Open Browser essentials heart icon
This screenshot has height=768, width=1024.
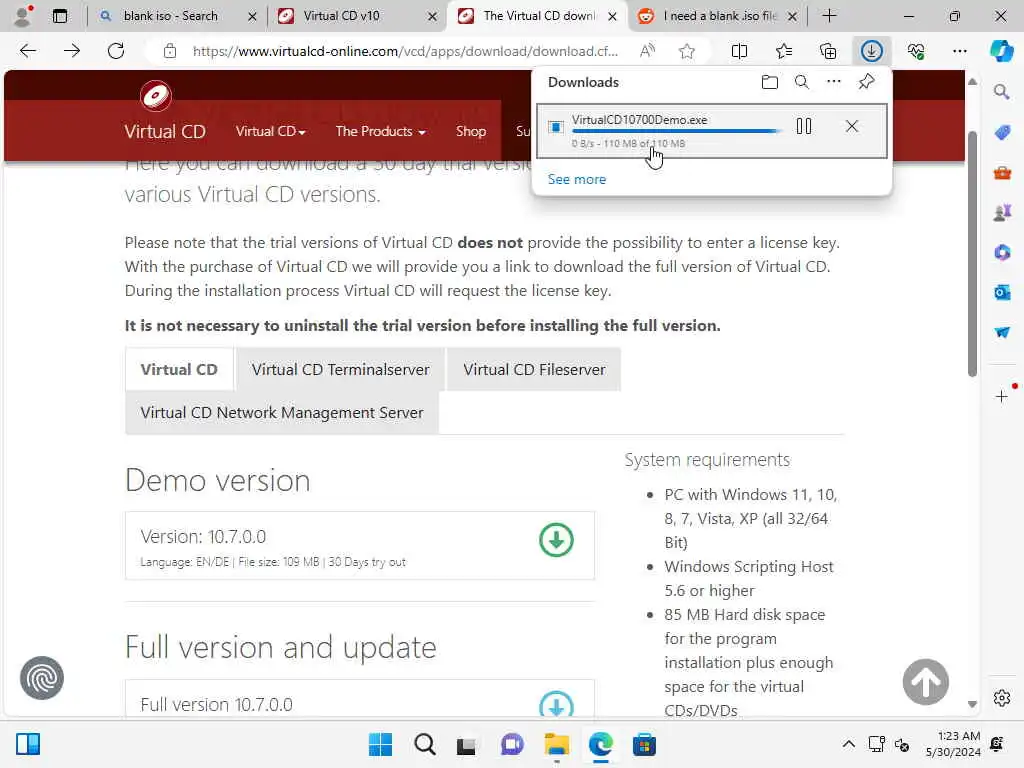click(x=916, y=51)
